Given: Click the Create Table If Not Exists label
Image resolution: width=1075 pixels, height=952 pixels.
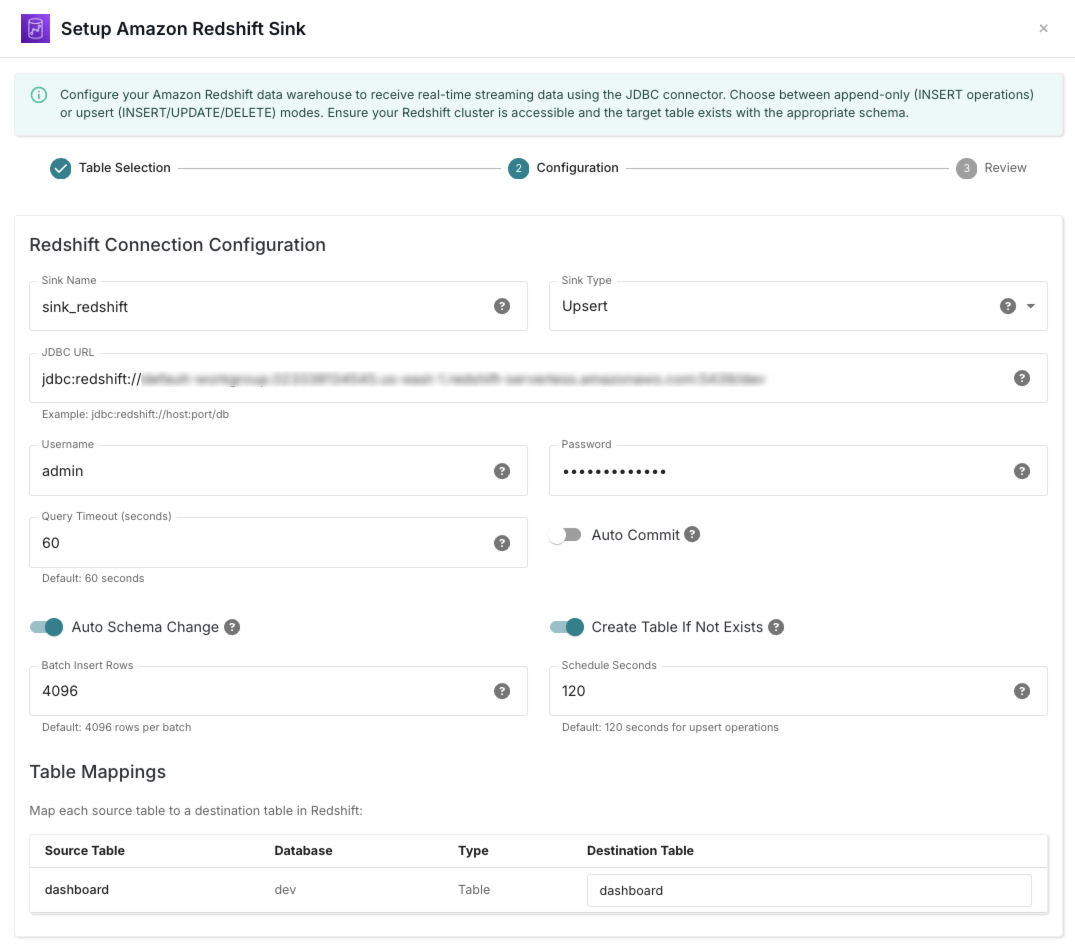Looking at the screenshot, I should click(677, 627).
